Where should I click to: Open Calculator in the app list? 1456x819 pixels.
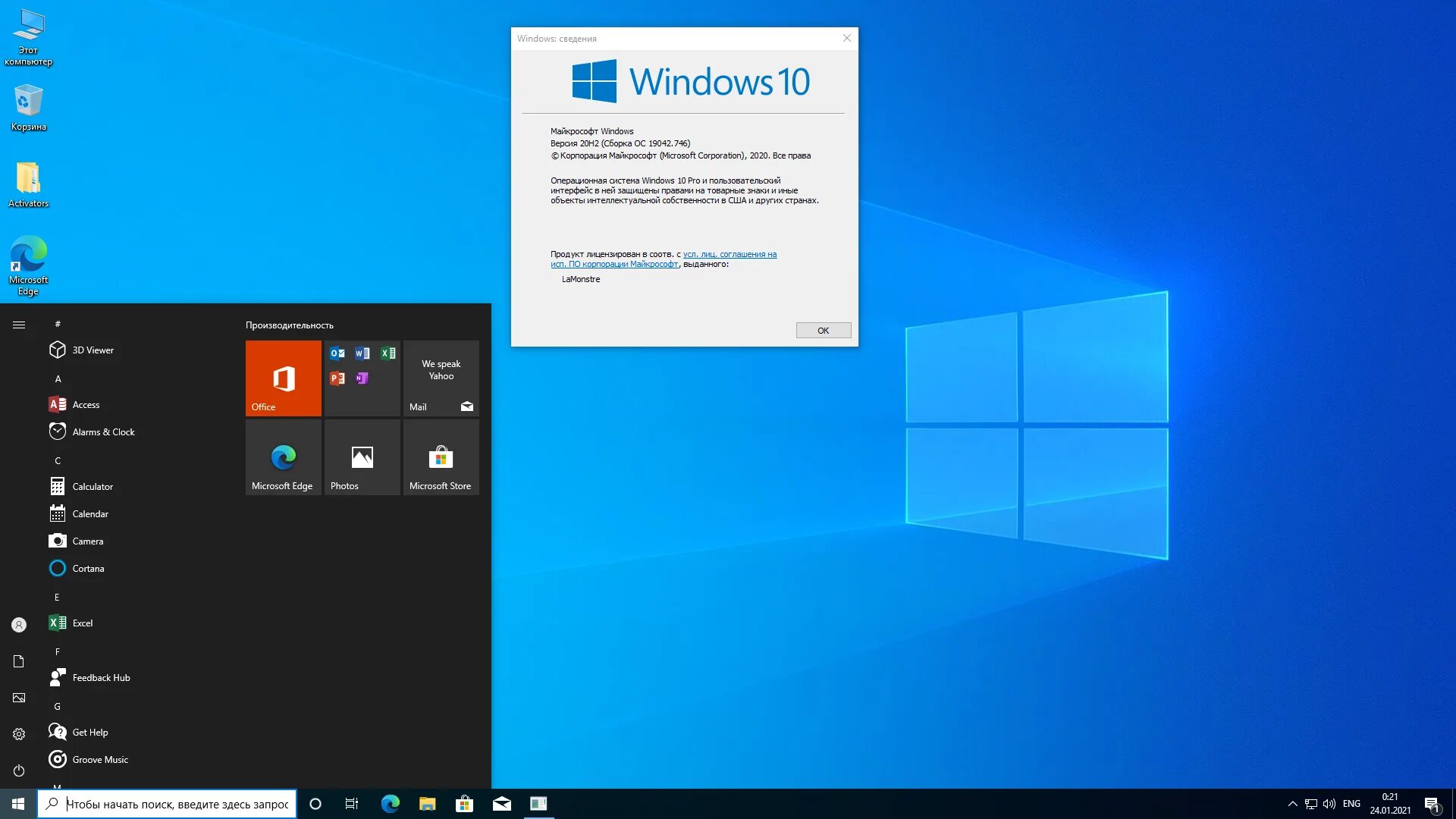(93, 487)
